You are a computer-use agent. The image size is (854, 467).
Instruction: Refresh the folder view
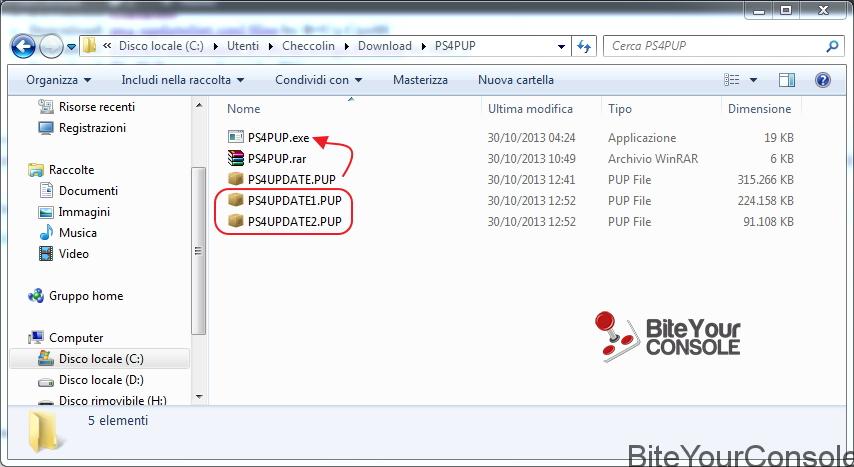pos(584,47)
